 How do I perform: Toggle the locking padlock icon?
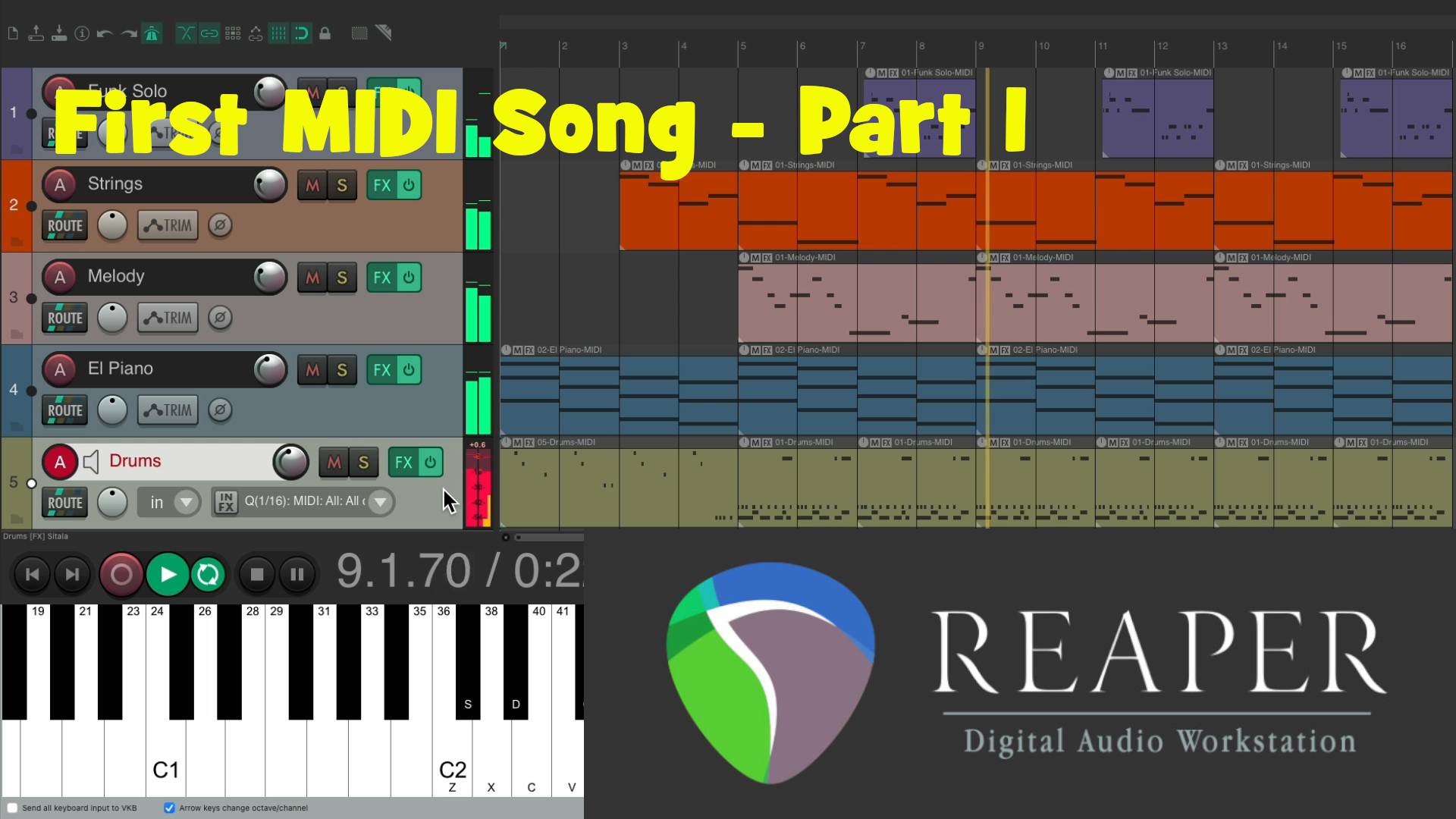pos(325,33)
